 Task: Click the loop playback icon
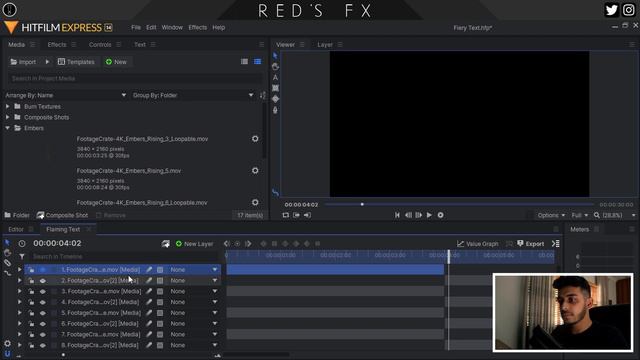tap(285, 215)
